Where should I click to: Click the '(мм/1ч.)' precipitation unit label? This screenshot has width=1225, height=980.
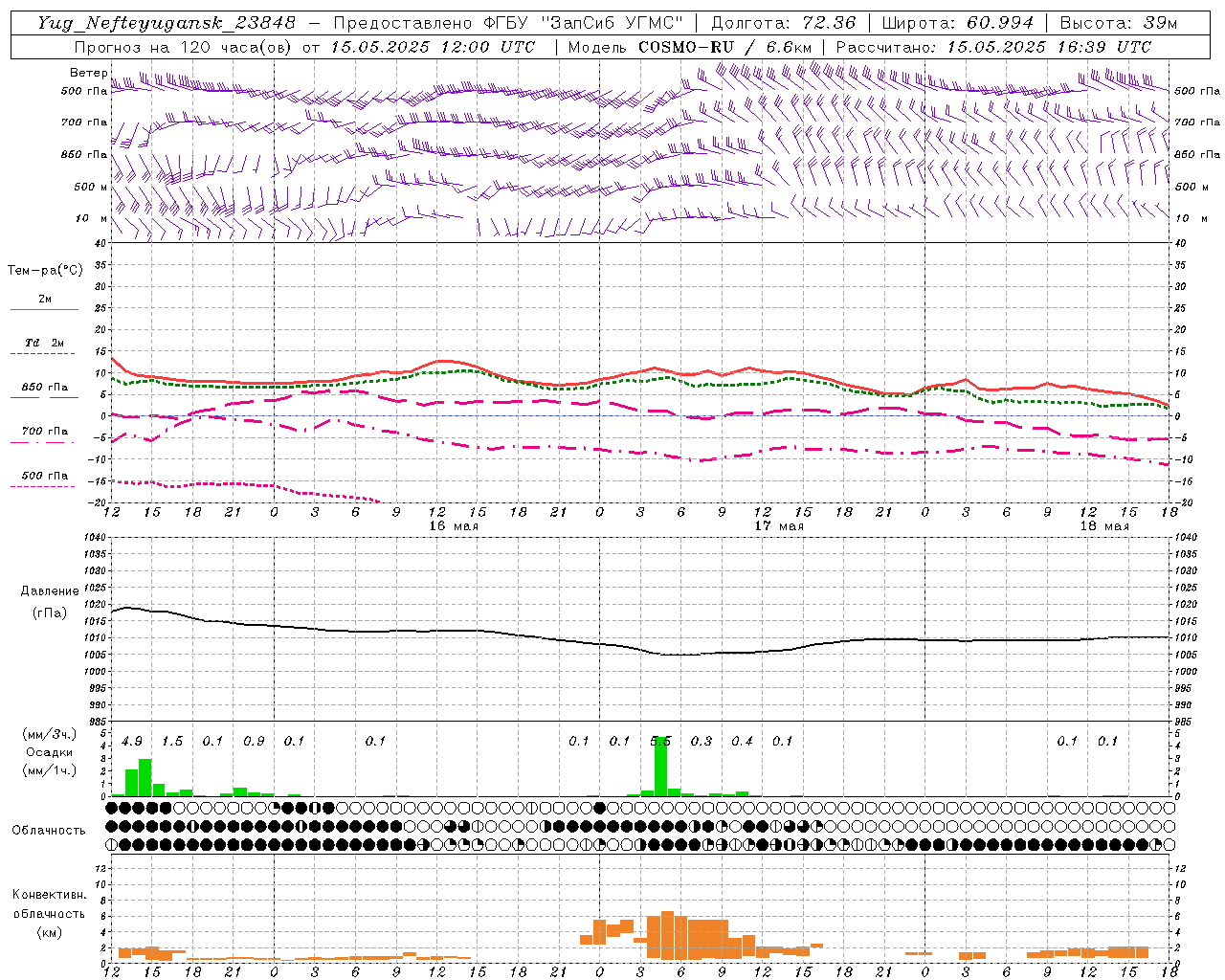pyautogui.click(x=49, y=769)
